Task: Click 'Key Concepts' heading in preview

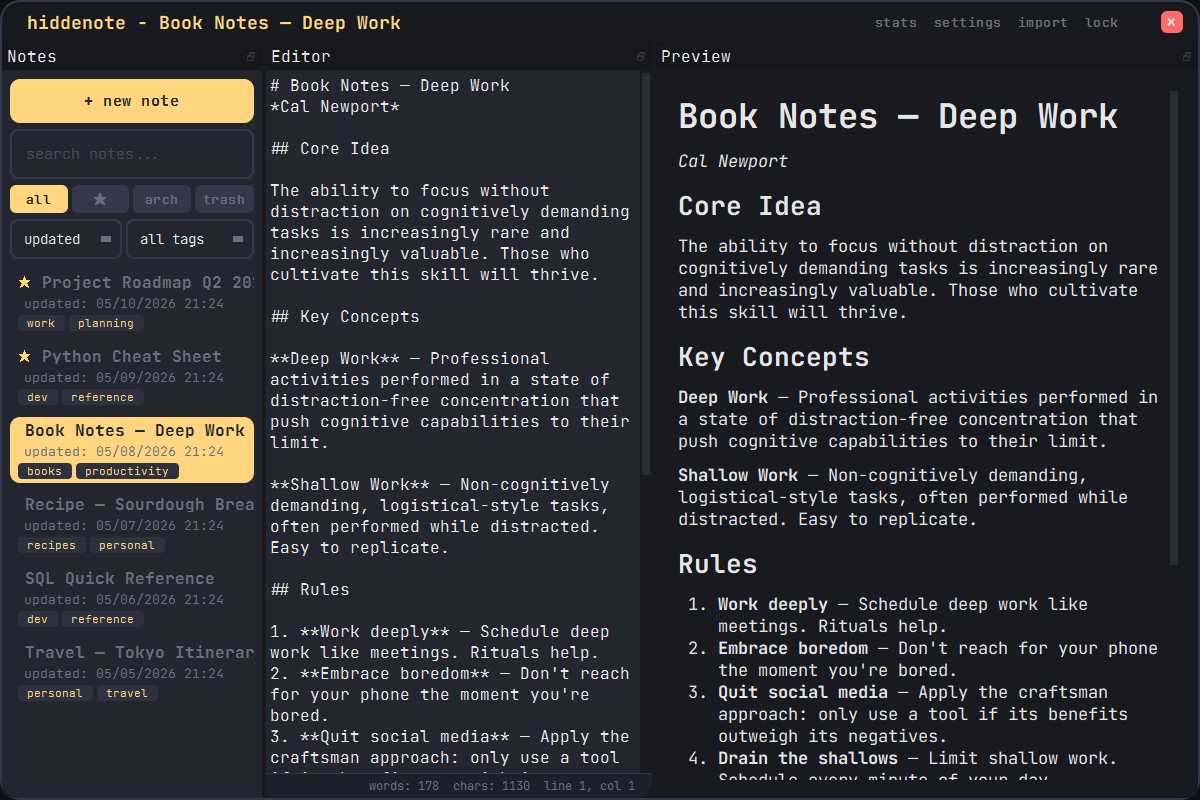Action: point(773,357)
